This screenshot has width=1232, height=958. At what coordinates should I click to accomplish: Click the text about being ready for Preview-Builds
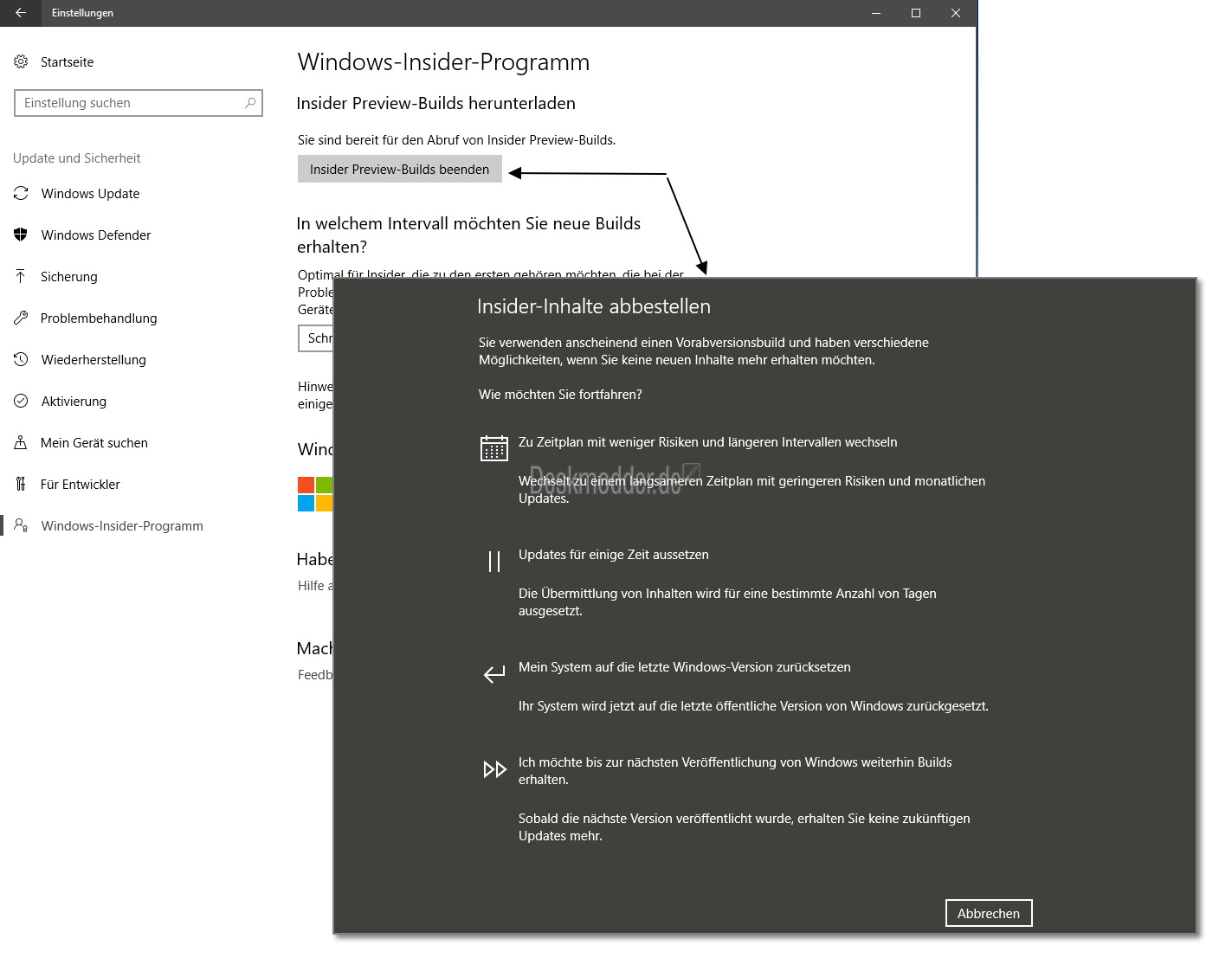click(x=456, y=140)
